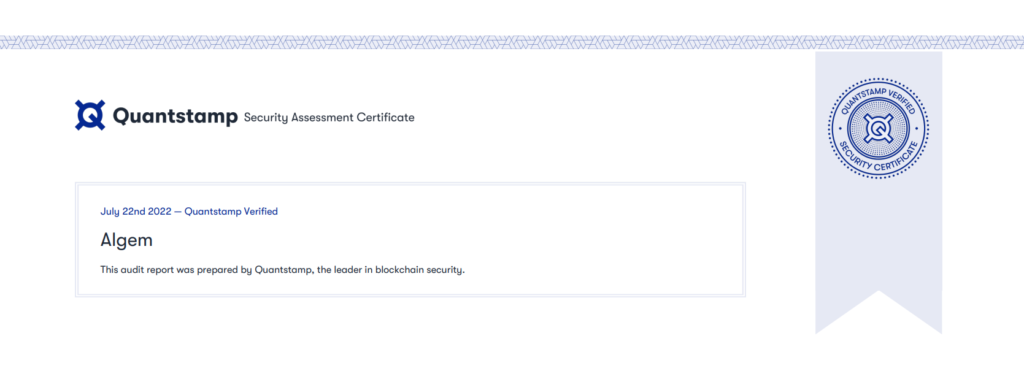The width and height of the screenshot is (1024, 371).
Task: Click the July 22nd 2022 date
Action: pyautogui.click(x=136, y=212)
